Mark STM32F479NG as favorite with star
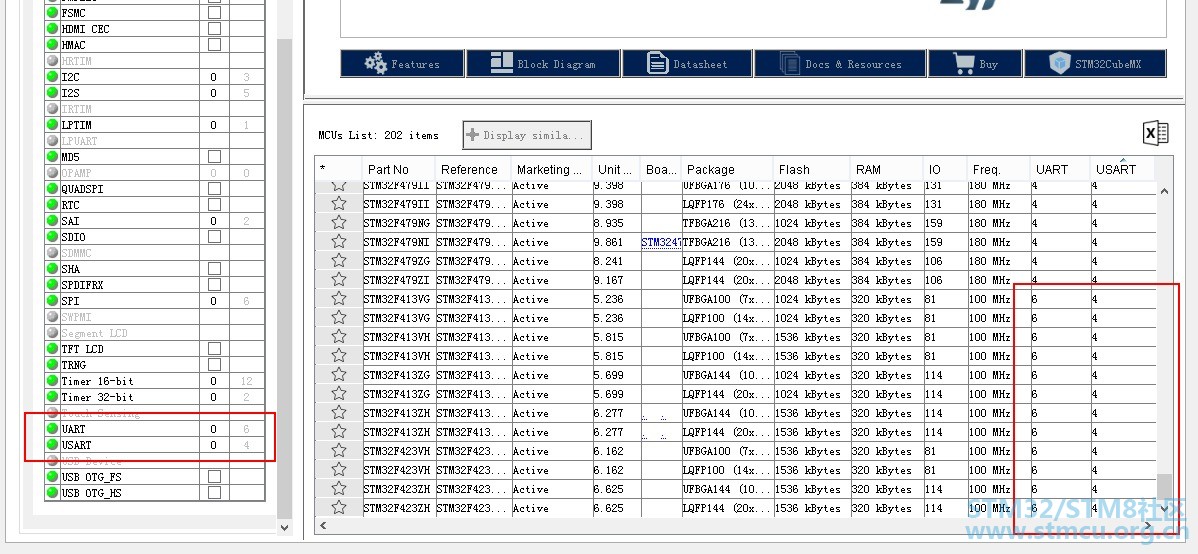The width and height of the screenshot is (1198, 554). point(339,223)
